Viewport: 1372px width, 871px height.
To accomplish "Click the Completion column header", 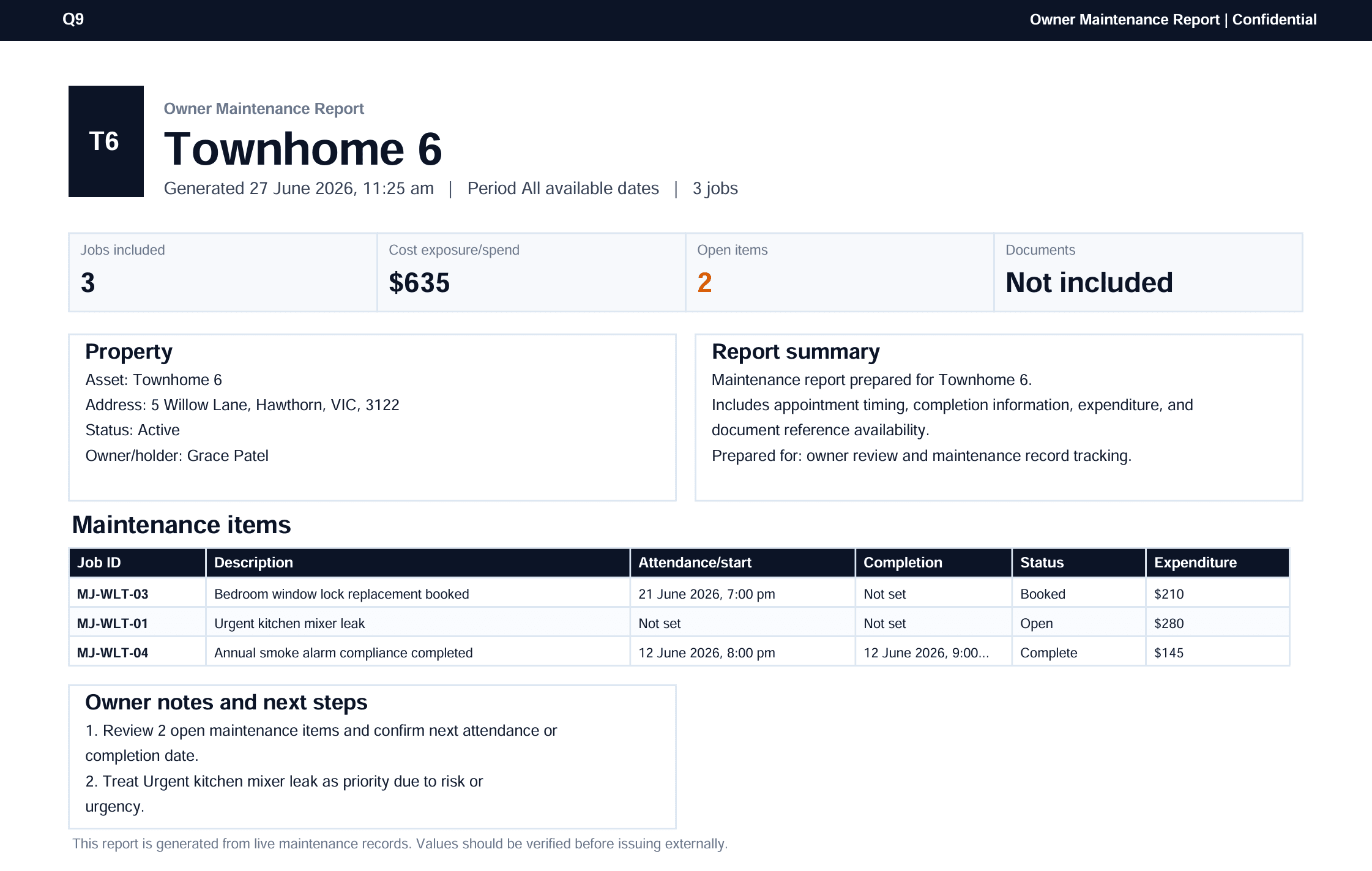I will click(x=934, y=563).
